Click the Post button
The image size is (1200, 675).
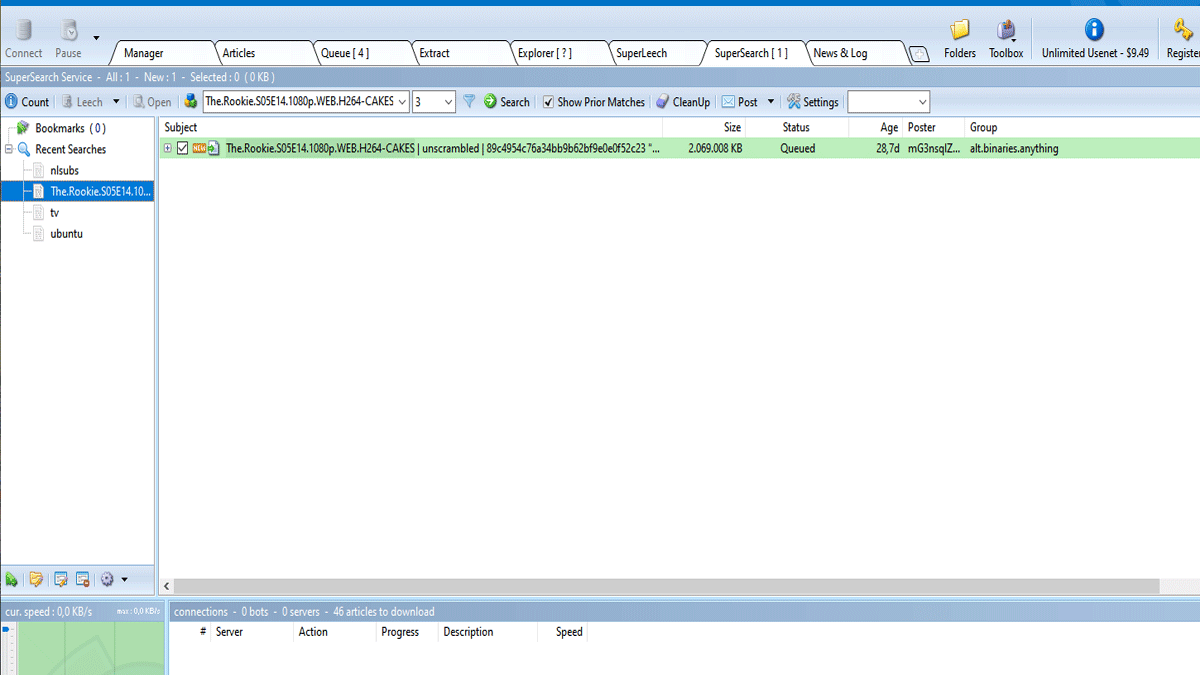(x=739, y=102)
